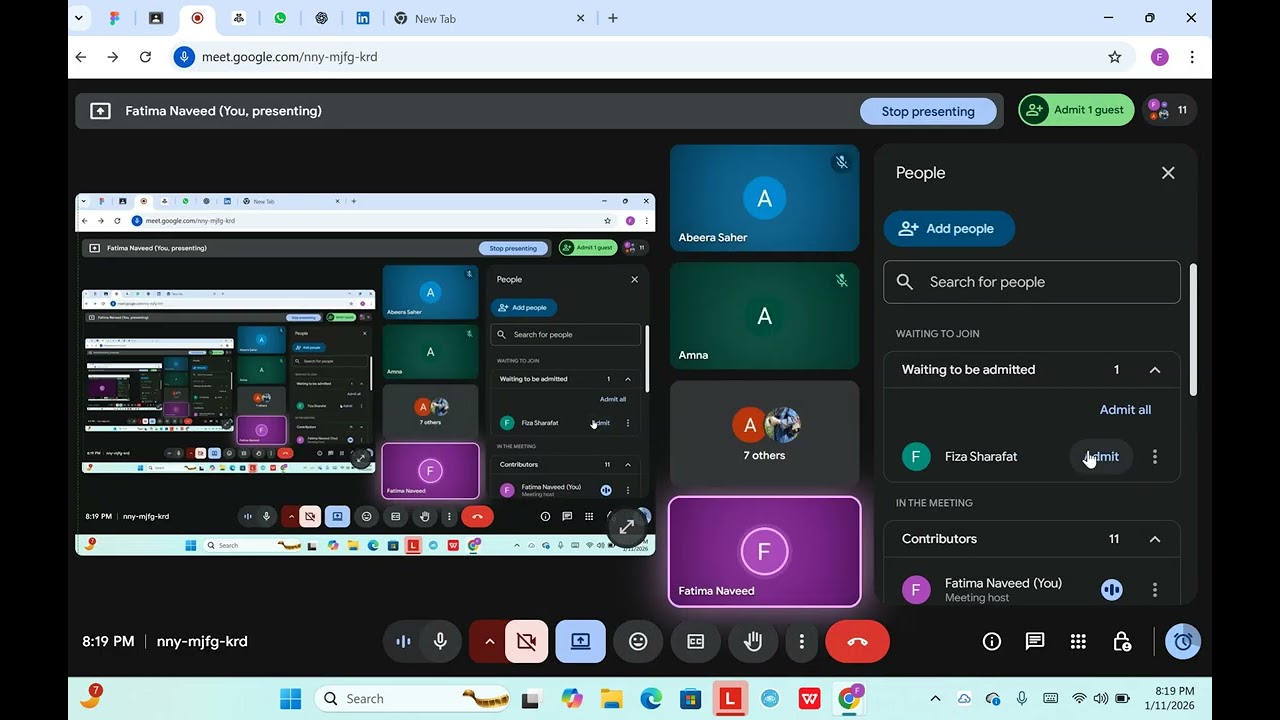Switch to the contact-card icon tab
The width and height of the screenshot is (1280, 720).
[x=156, y=18]
